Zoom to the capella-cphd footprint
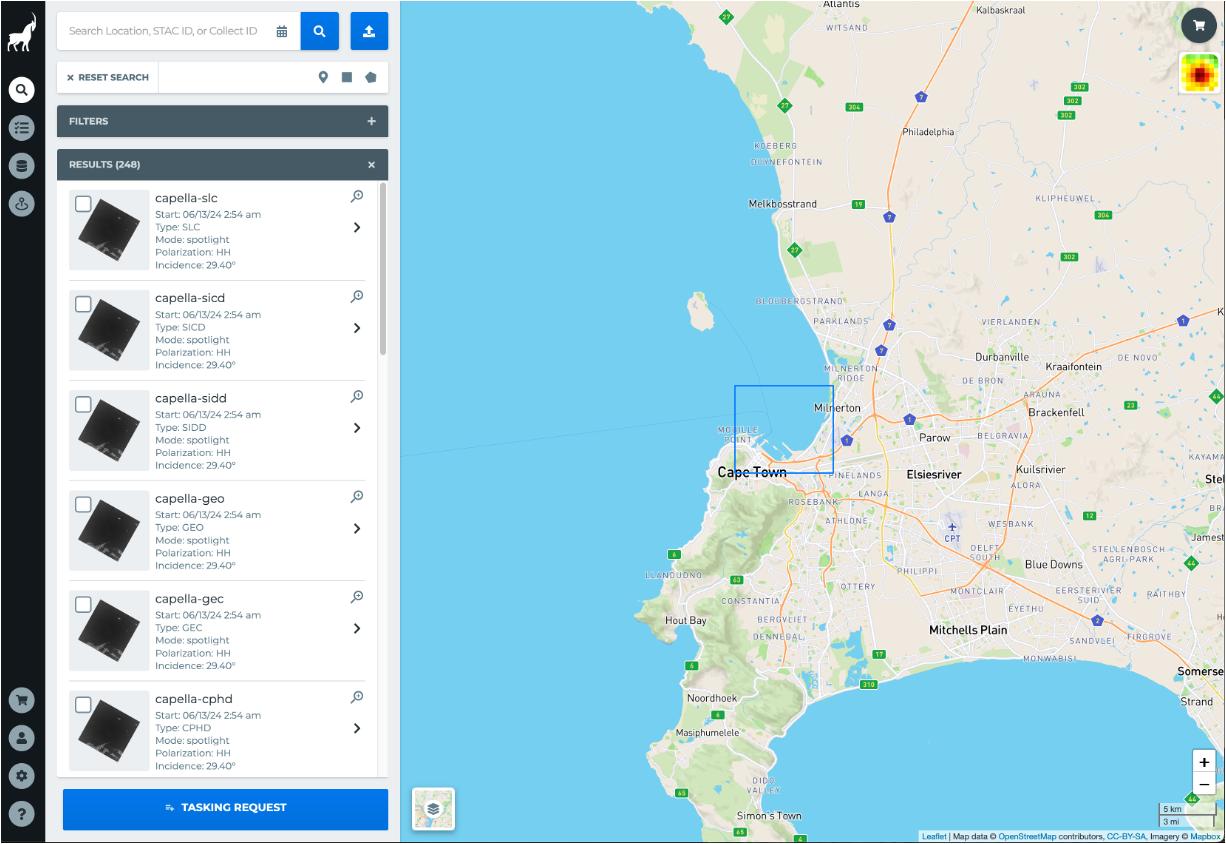 point(357,697)
